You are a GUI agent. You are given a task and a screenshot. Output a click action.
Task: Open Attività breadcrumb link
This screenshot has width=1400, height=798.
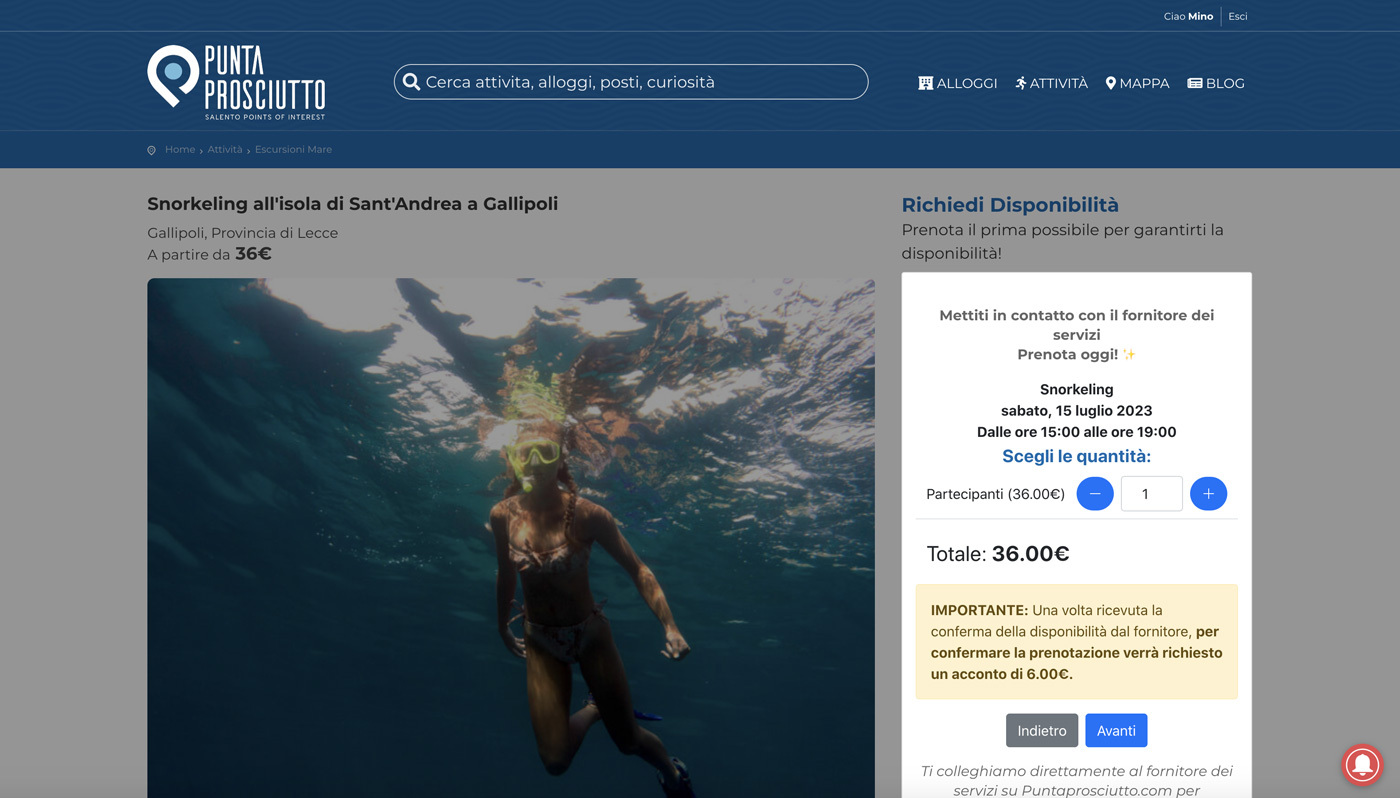coord(225,149)
